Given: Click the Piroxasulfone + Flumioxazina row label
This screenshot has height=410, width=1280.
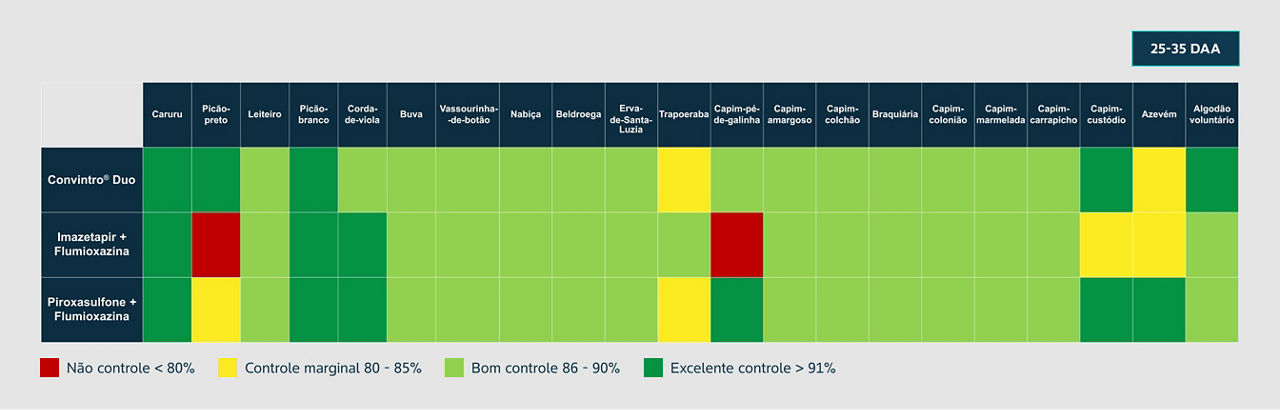Looking at the screenshot, I should [x=92, y=310].
